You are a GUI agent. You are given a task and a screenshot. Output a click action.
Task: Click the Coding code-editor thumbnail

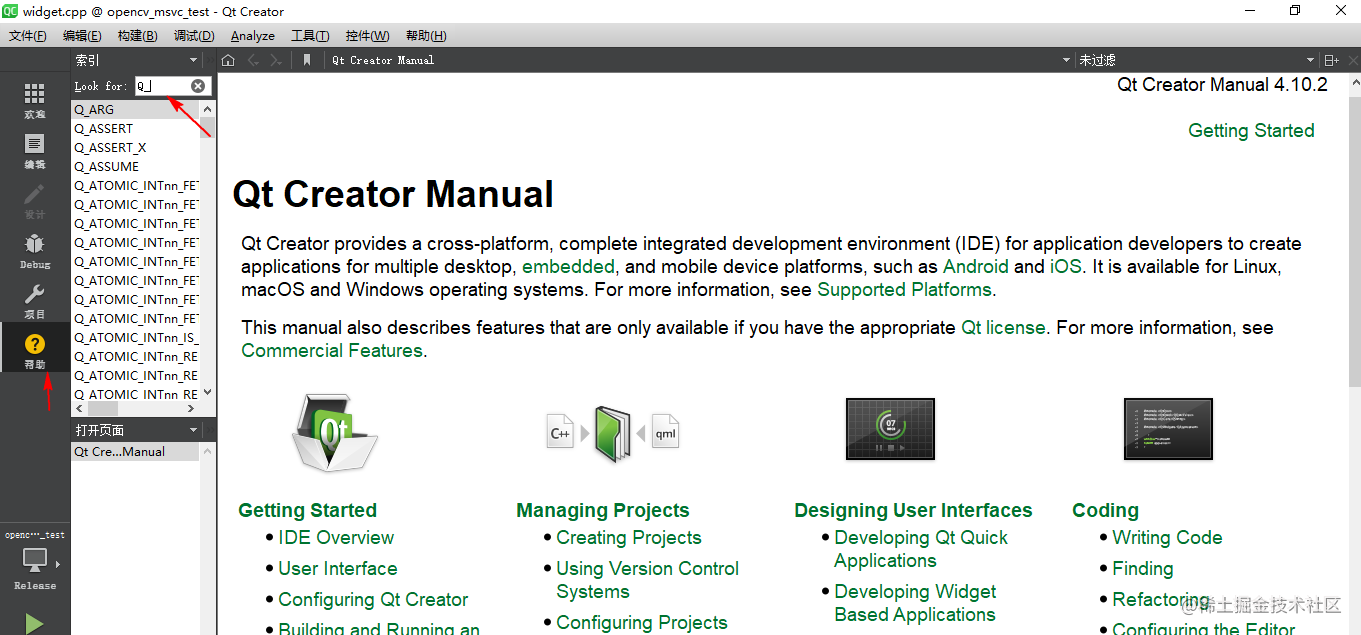click(x=1168, y=429)
